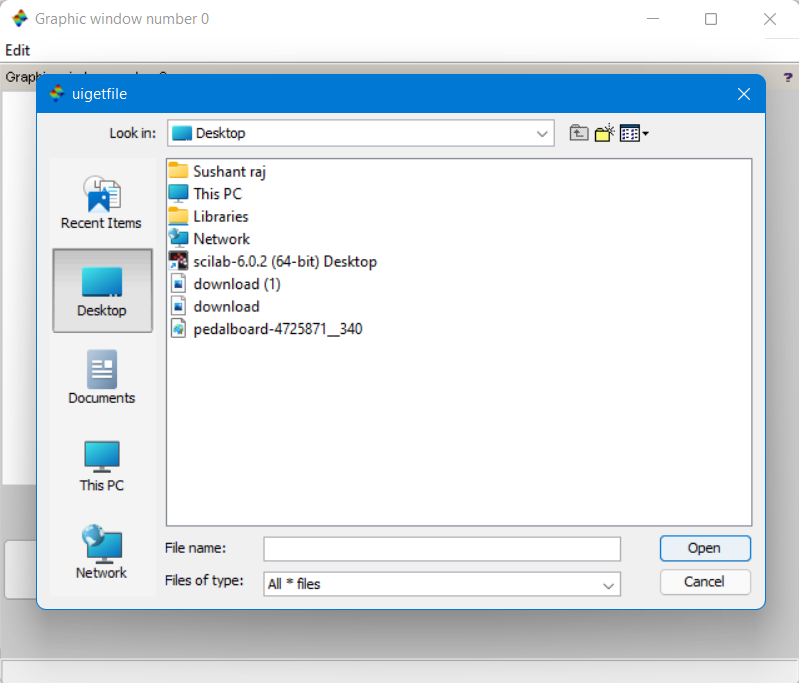Click the Scilab logo in Graphic window title bar

[20, 18]
